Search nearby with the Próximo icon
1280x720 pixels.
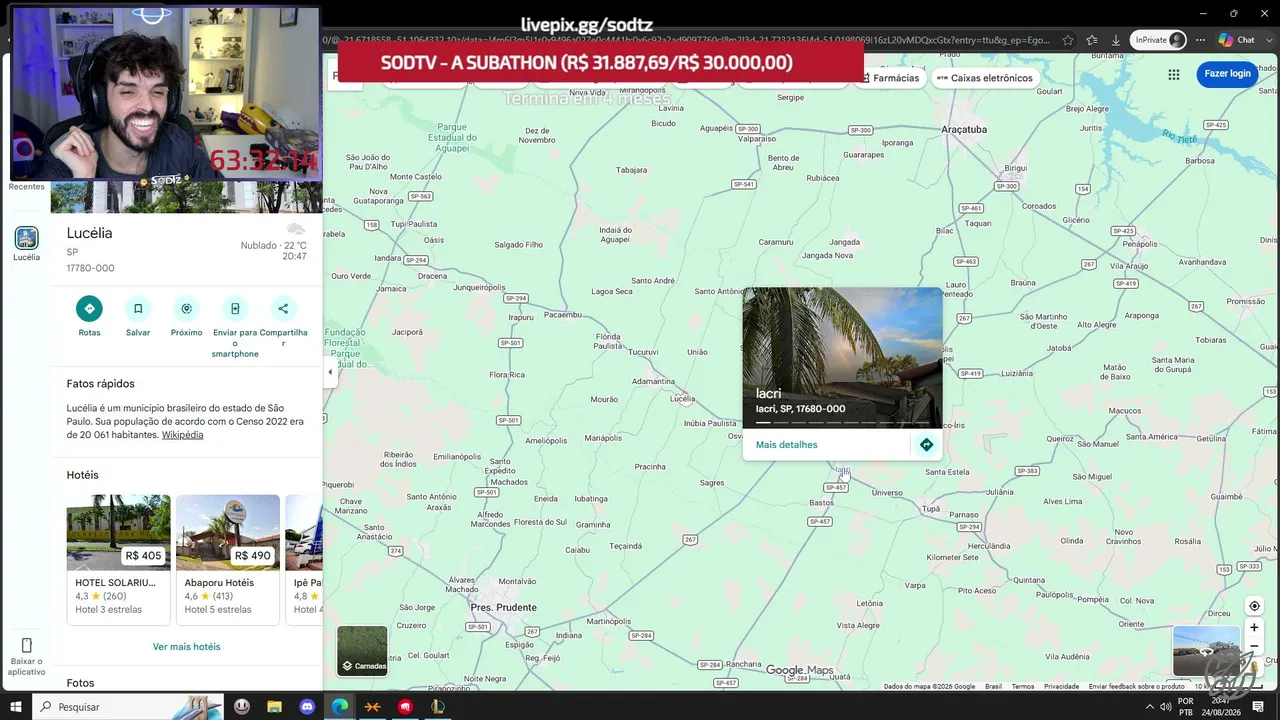(x=186, y=309)
